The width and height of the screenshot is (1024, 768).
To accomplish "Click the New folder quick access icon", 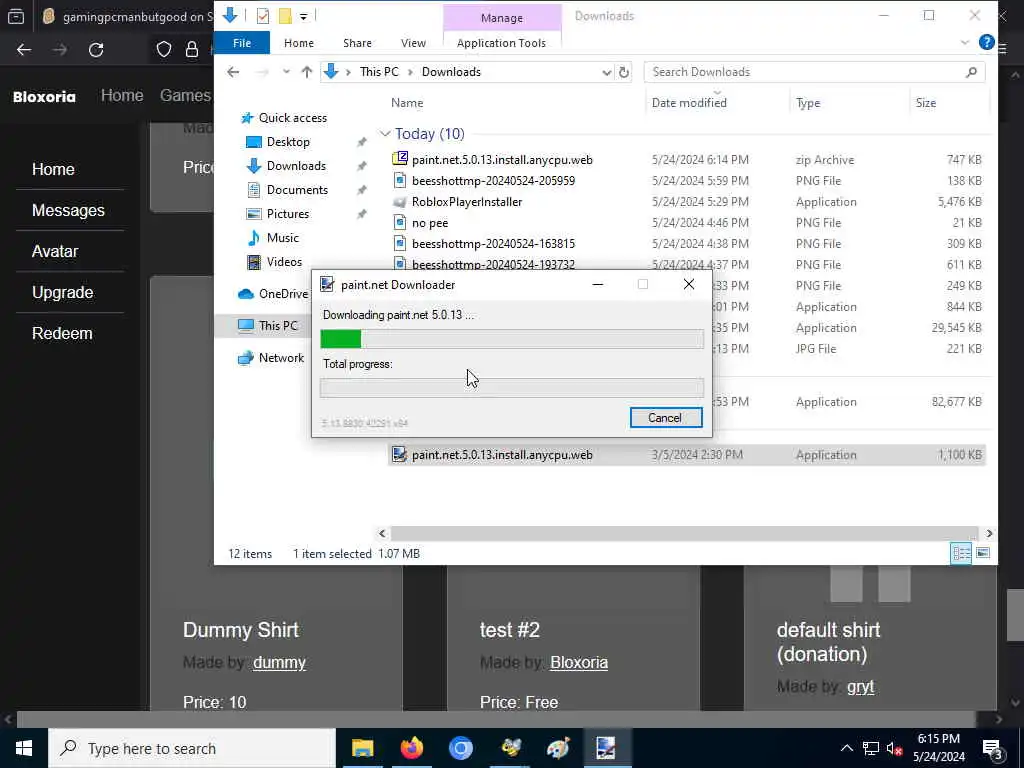I will 285,16.
